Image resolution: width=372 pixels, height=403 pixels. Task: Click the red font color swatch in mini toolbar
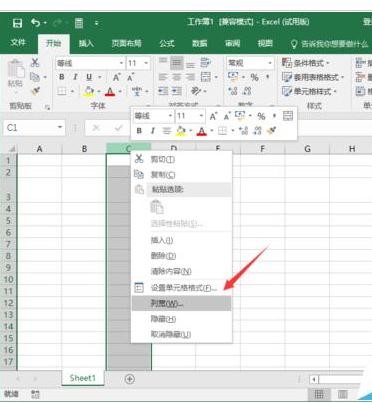coord(201,131)
